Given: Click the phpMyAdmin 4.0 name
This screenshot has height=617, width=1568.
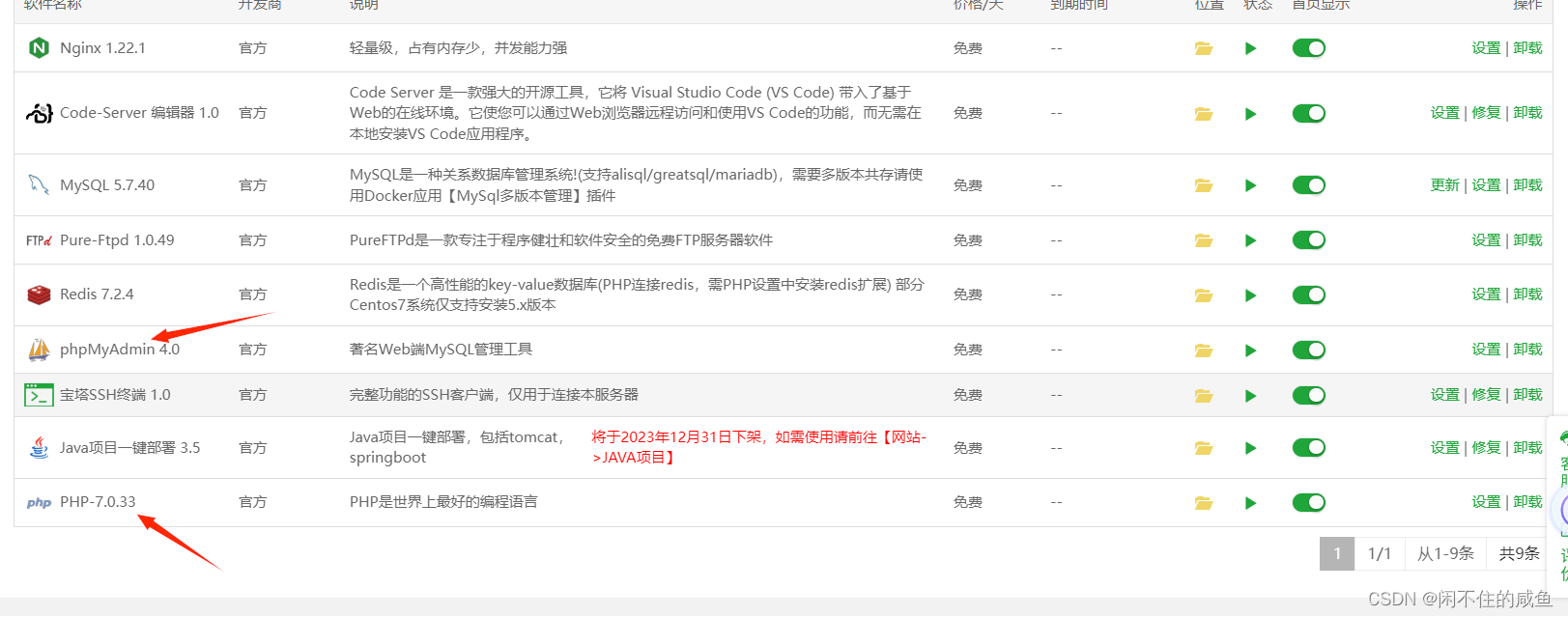Looking at the screenshot, I should pyautogui.click(x=120, y=350).
